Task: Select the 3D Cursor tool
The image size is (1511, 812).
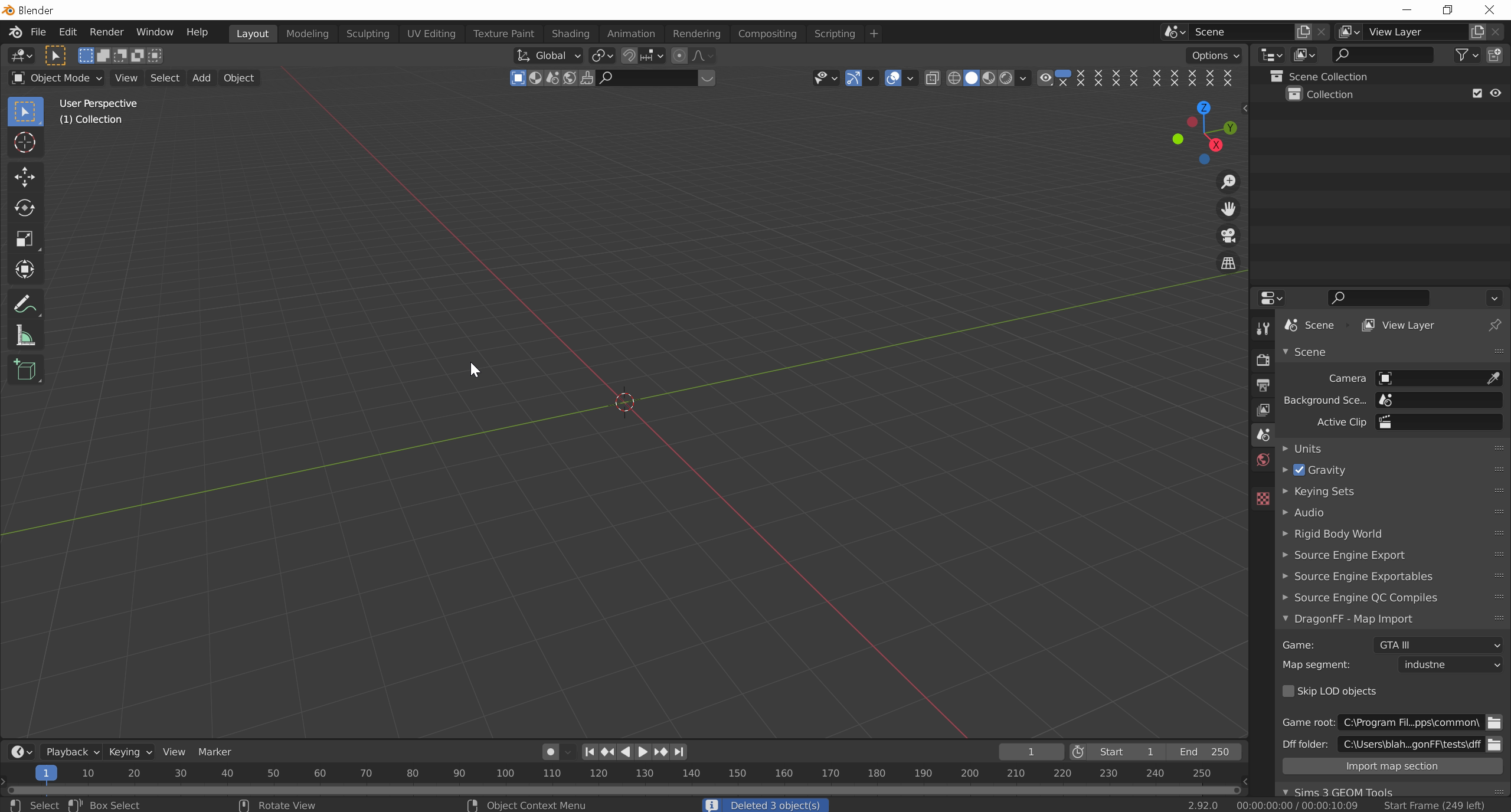Action: coord(25,142)
